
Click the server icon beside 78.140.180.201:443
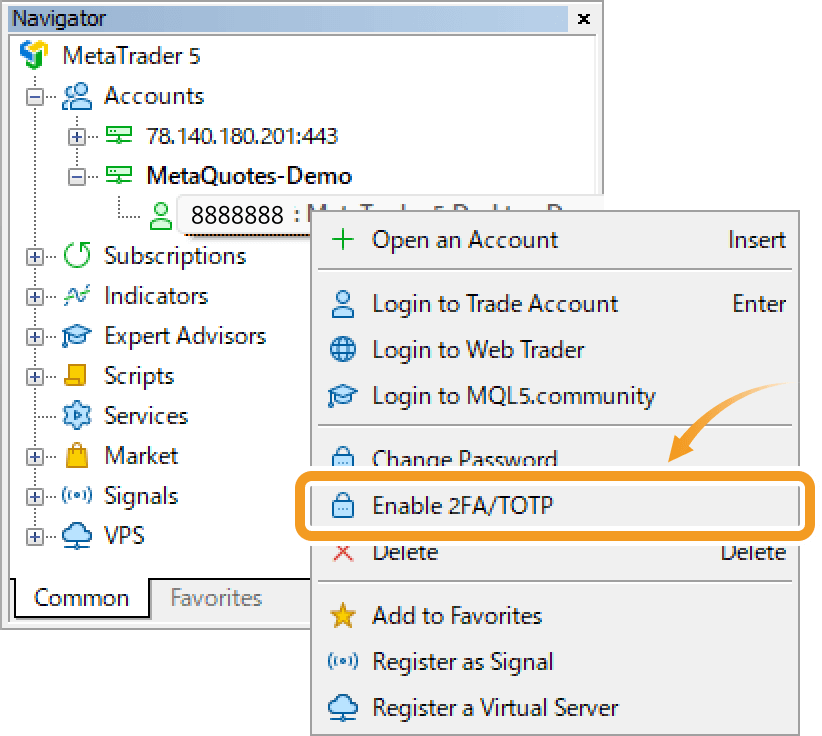[119, 135]
